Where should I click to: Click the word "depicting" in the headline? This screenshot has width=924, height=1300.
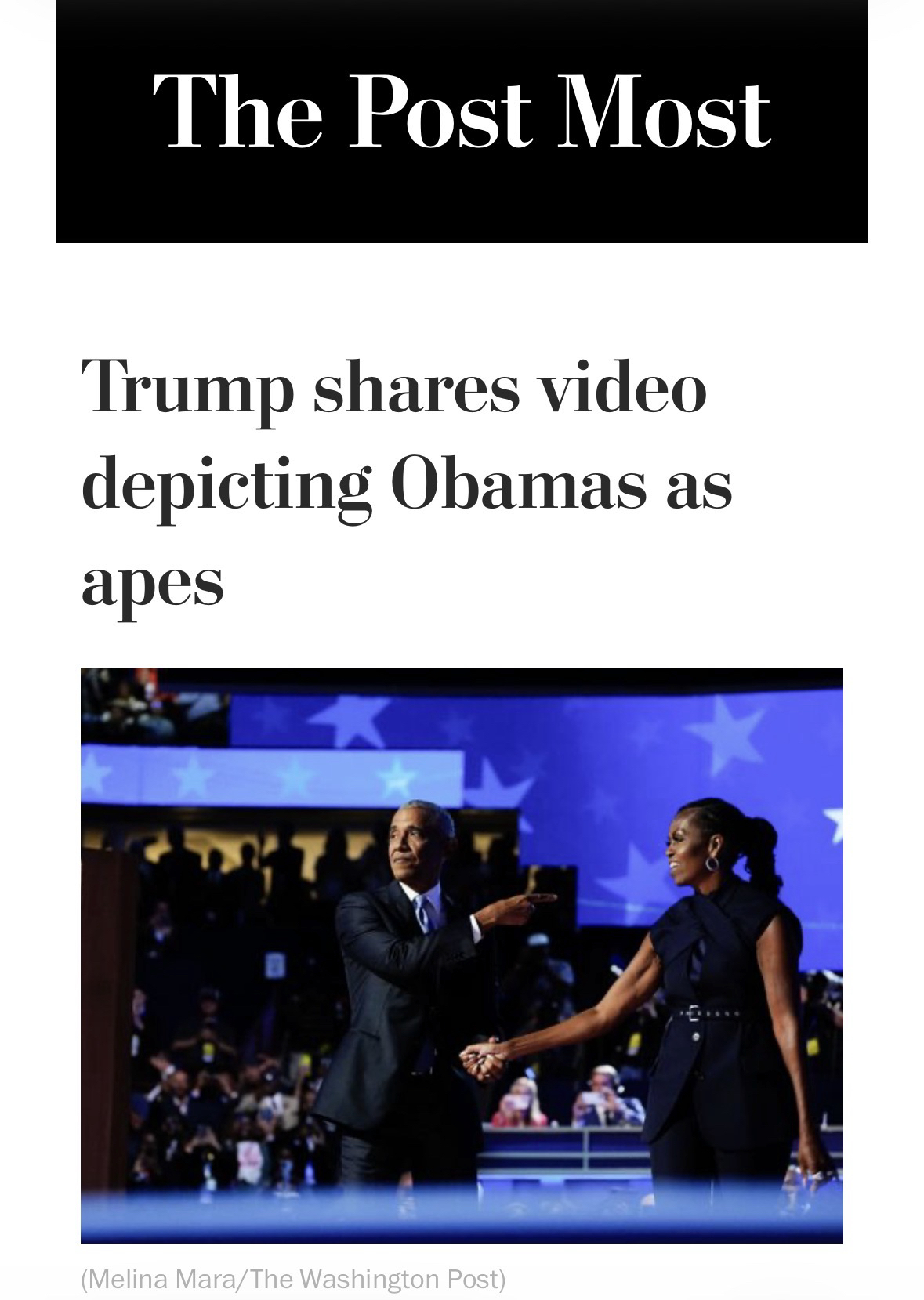coord(226,486)
